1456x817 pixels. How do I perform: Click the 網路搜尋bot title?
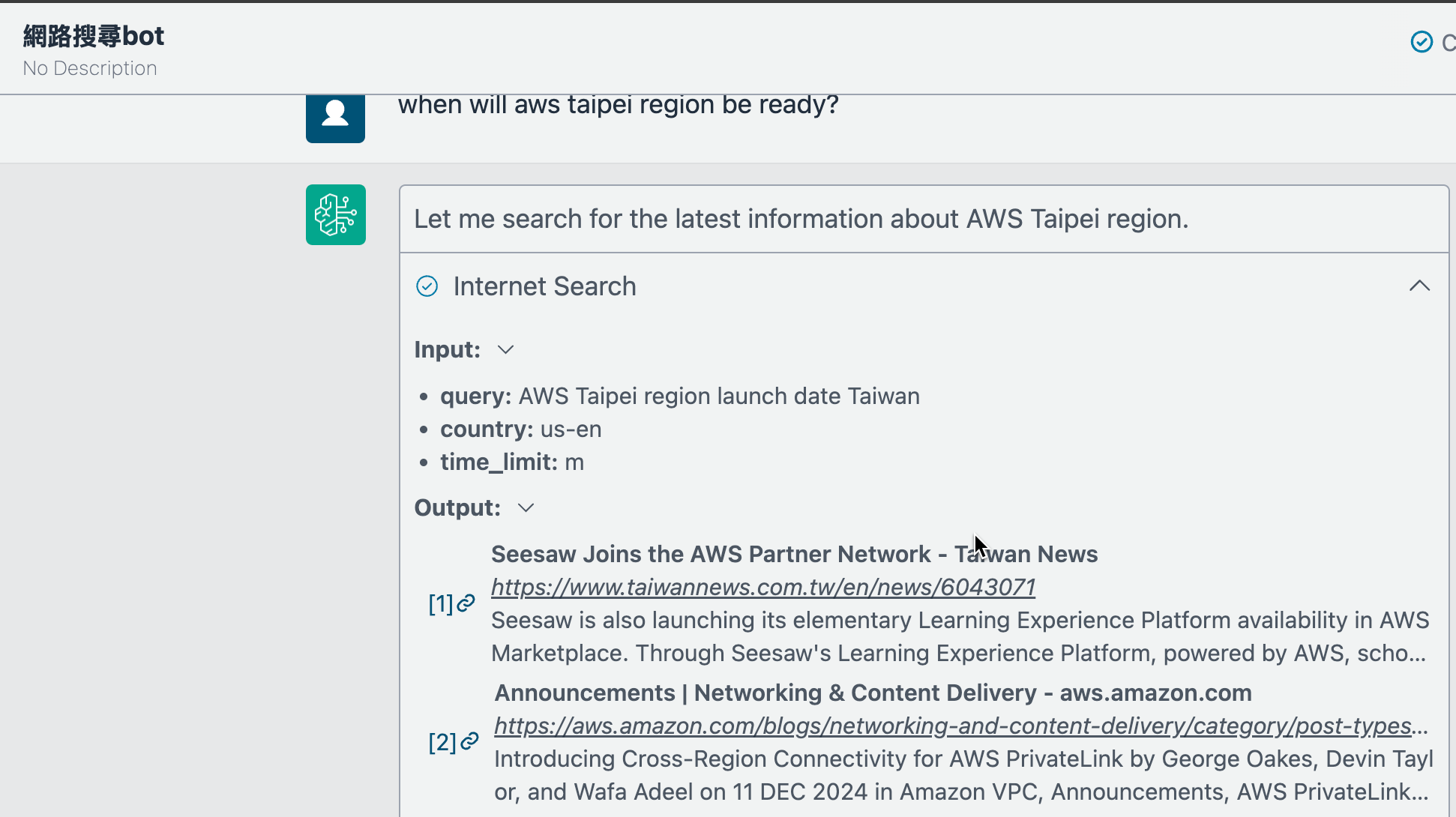tap(94, 36)
